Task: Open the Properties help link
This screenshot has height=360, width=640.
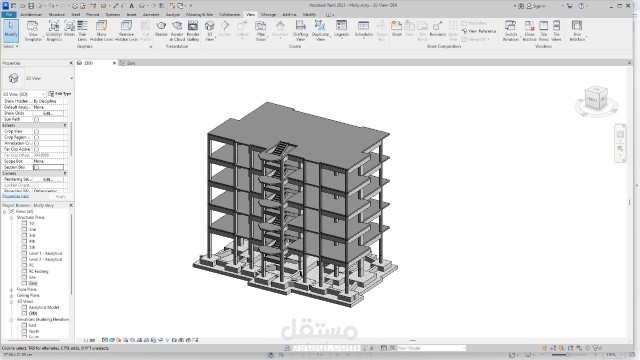Action: (16, 196)
